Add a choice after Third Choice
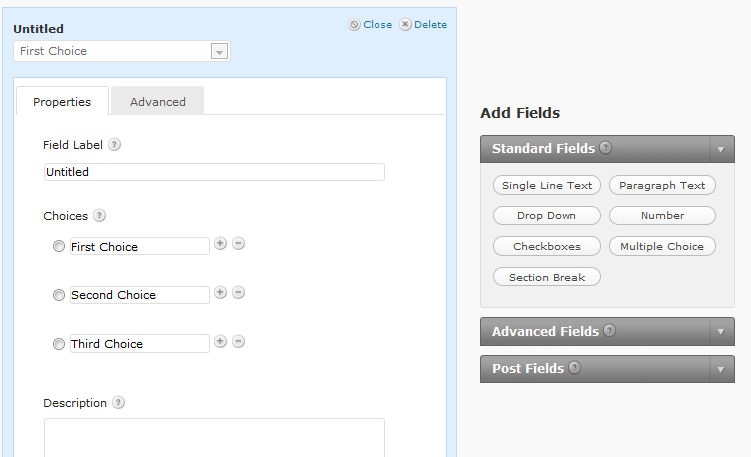 pos(220,341)
